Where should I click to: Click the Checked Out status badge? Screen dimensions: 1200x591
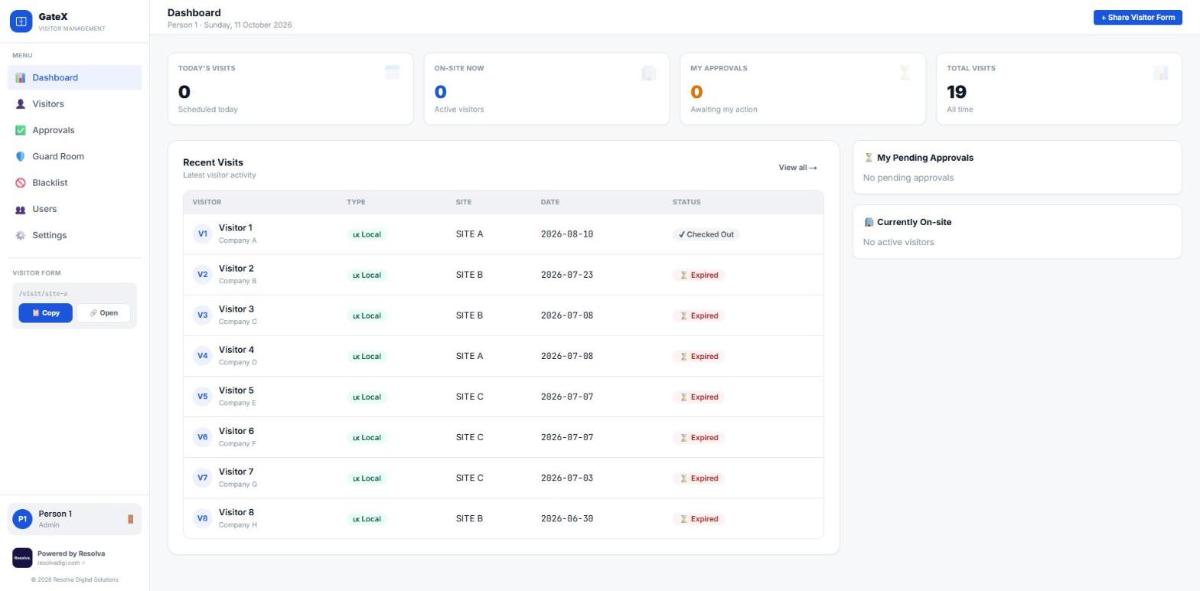coord(706,234)
